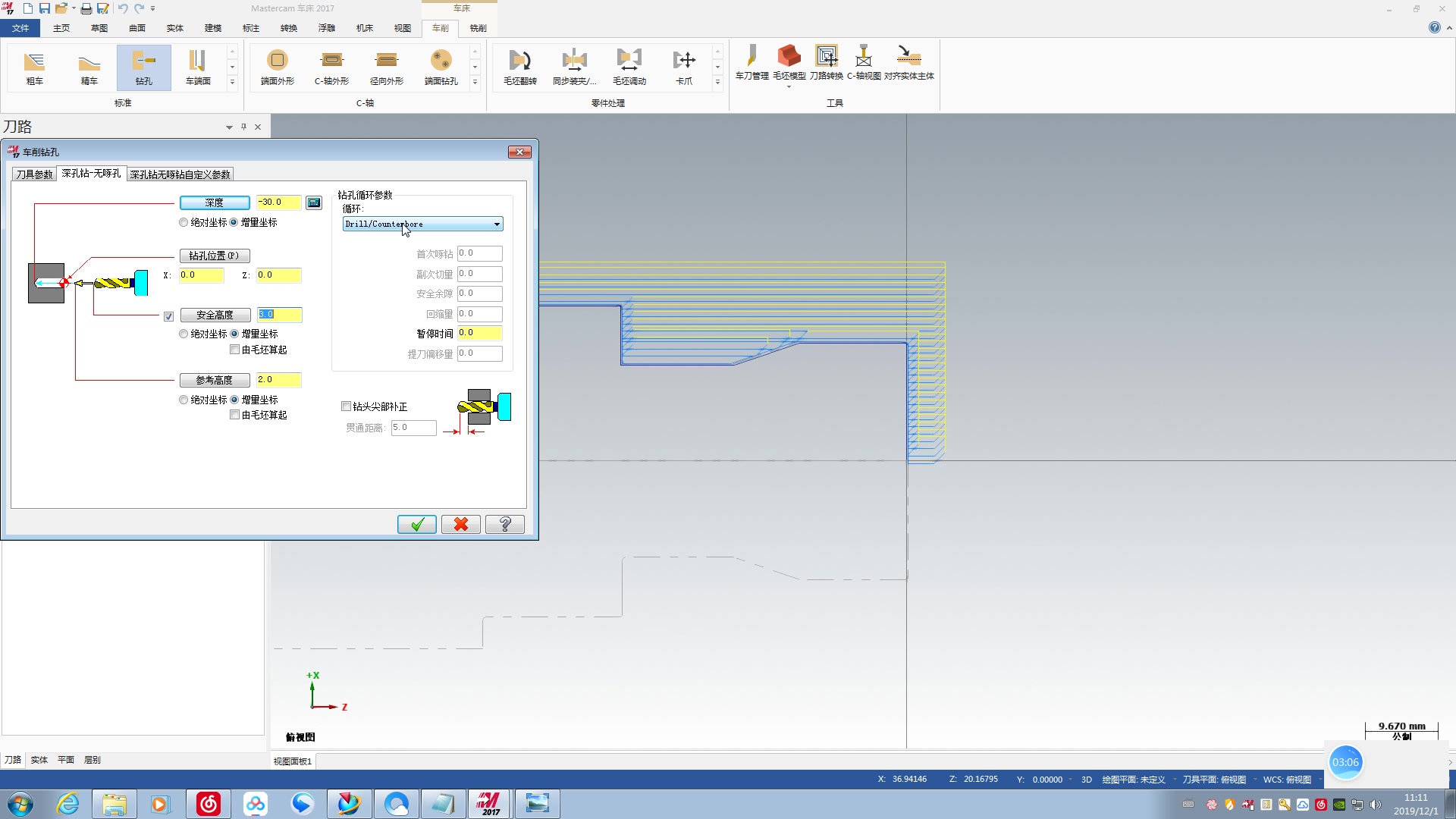
Task: Open the 车刀管理 lathe tool manager
Action: tap(752, 62)
